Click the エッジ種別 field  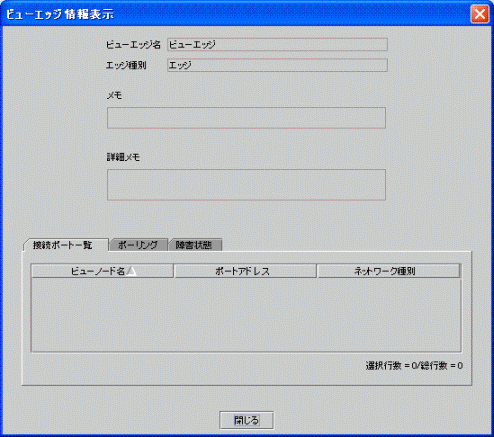[x=277, y=65]
